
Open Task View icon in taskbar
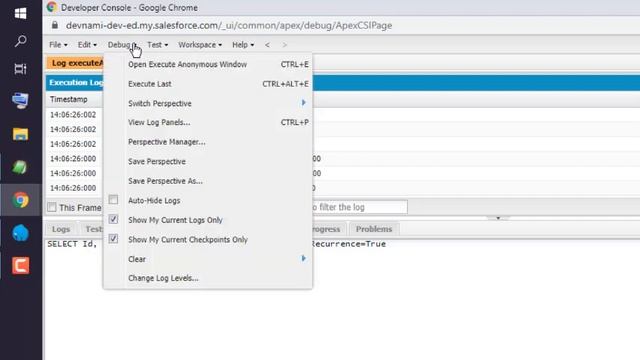coord(20,69)
